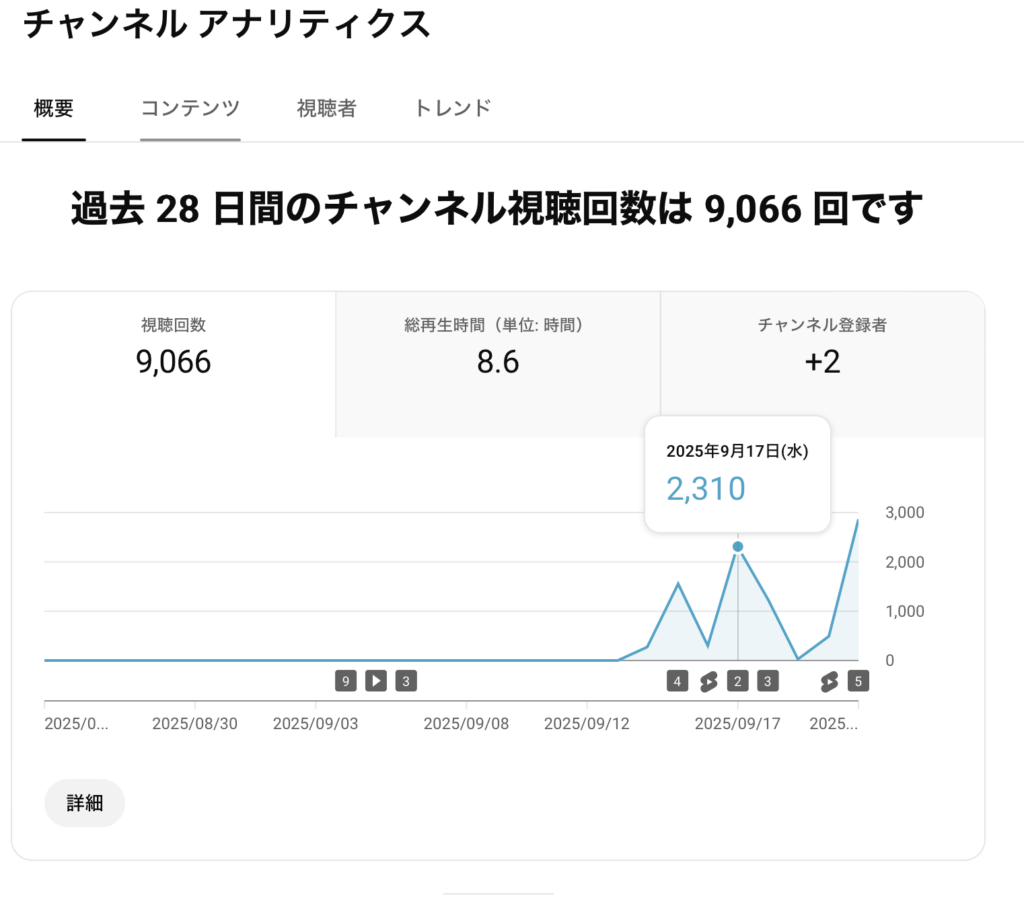Click the 概要 tab underline indicator

[x=53, y=139]
